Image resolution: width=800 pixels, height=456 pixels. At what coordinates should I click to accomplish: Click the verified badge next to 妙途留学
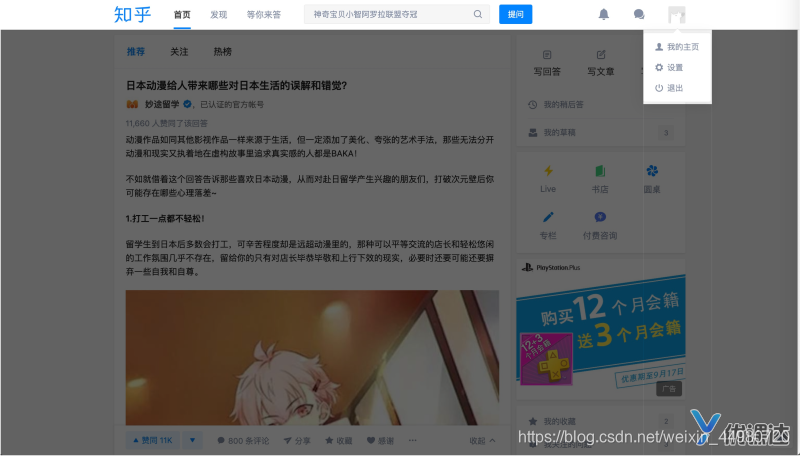[x=187, y=104]
